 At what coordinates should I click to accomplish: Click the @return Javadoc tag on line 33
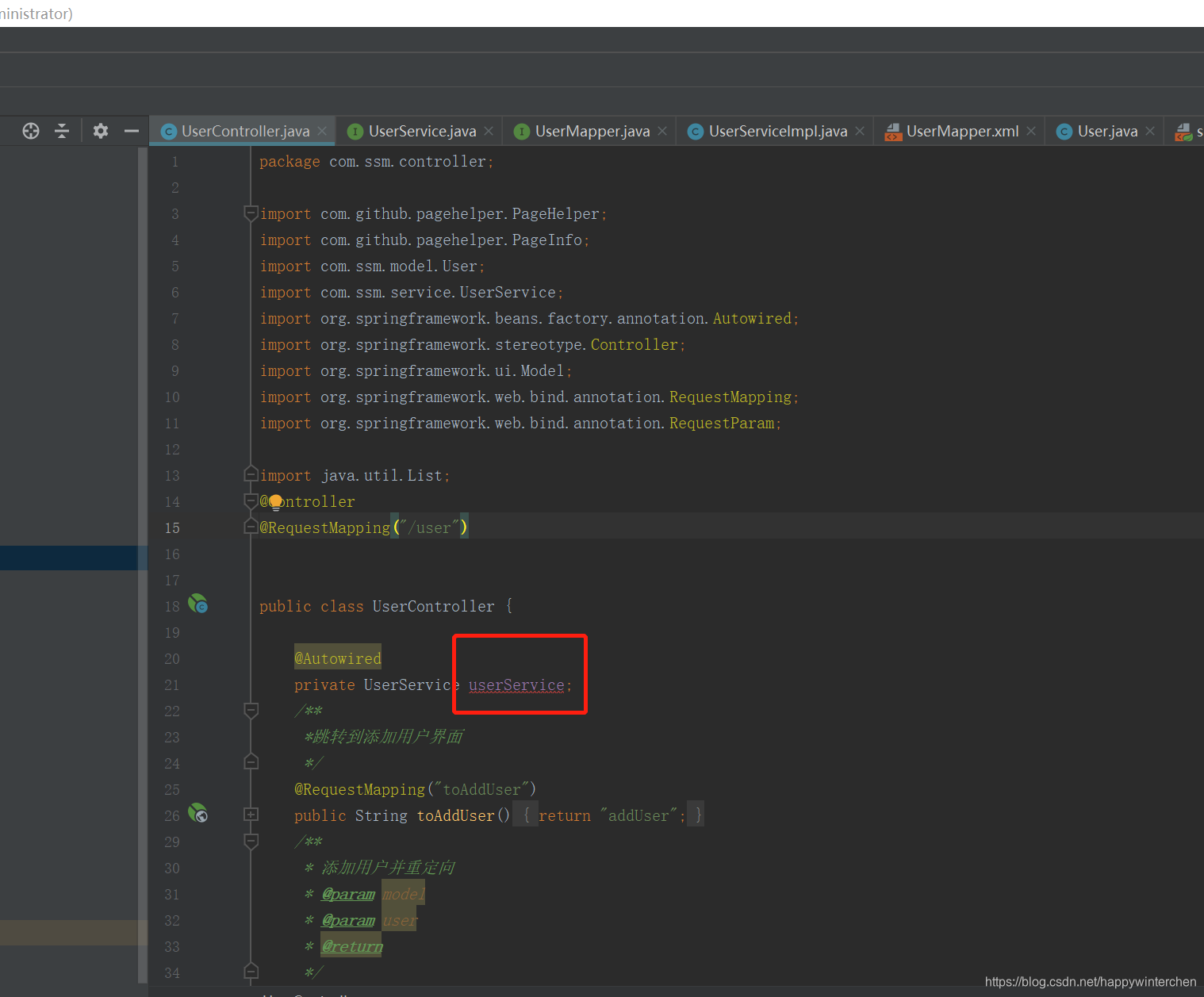[352, 946]
